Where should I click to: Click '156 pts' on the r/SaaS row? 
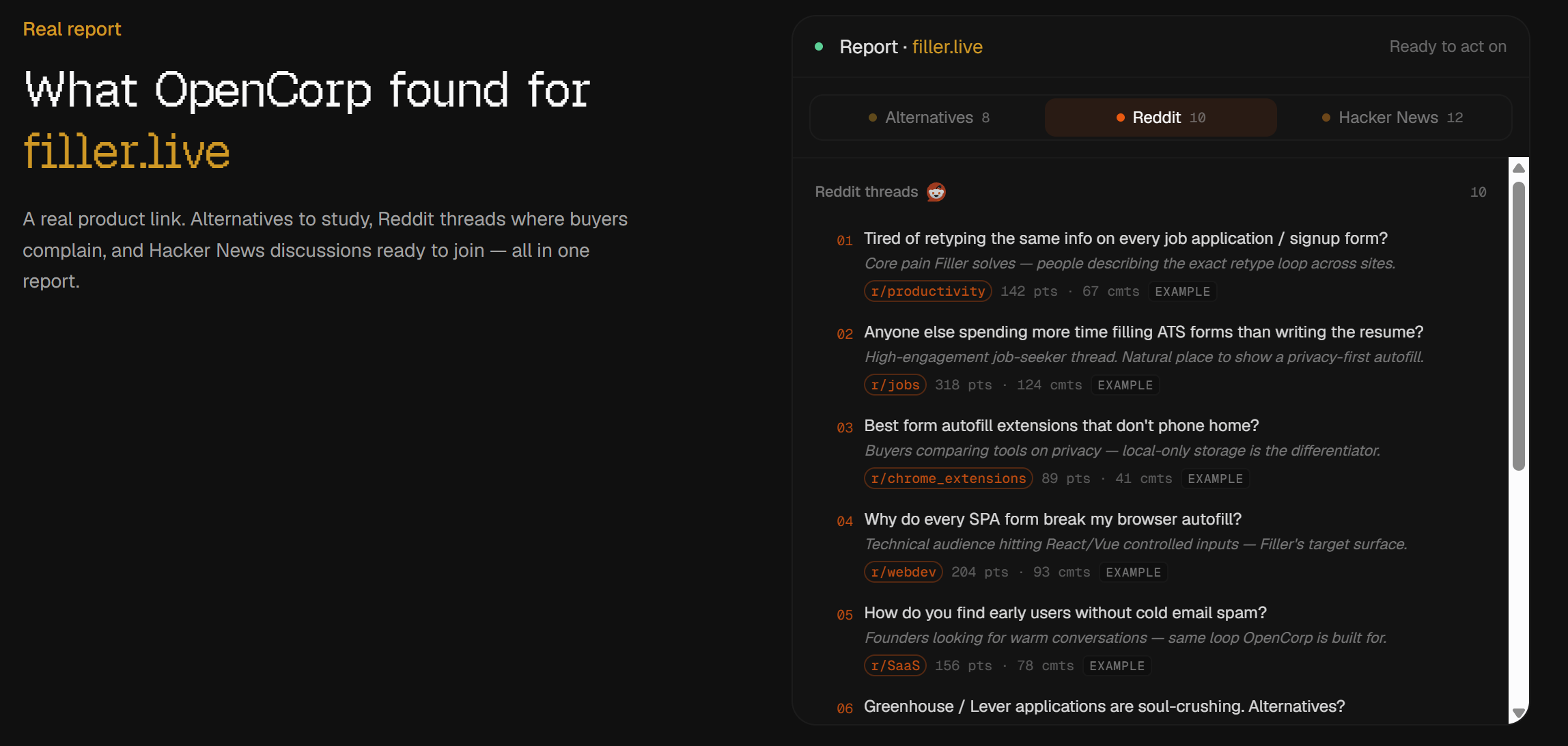pyautogui.click(x=963, y=665)
